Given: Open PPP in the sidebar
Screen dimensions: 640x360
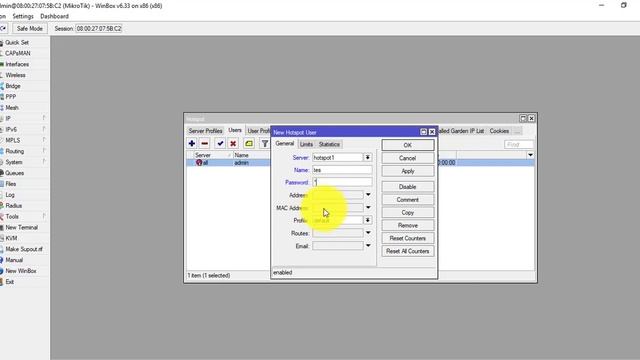Looking at the screenshot, I should [11, 97].
